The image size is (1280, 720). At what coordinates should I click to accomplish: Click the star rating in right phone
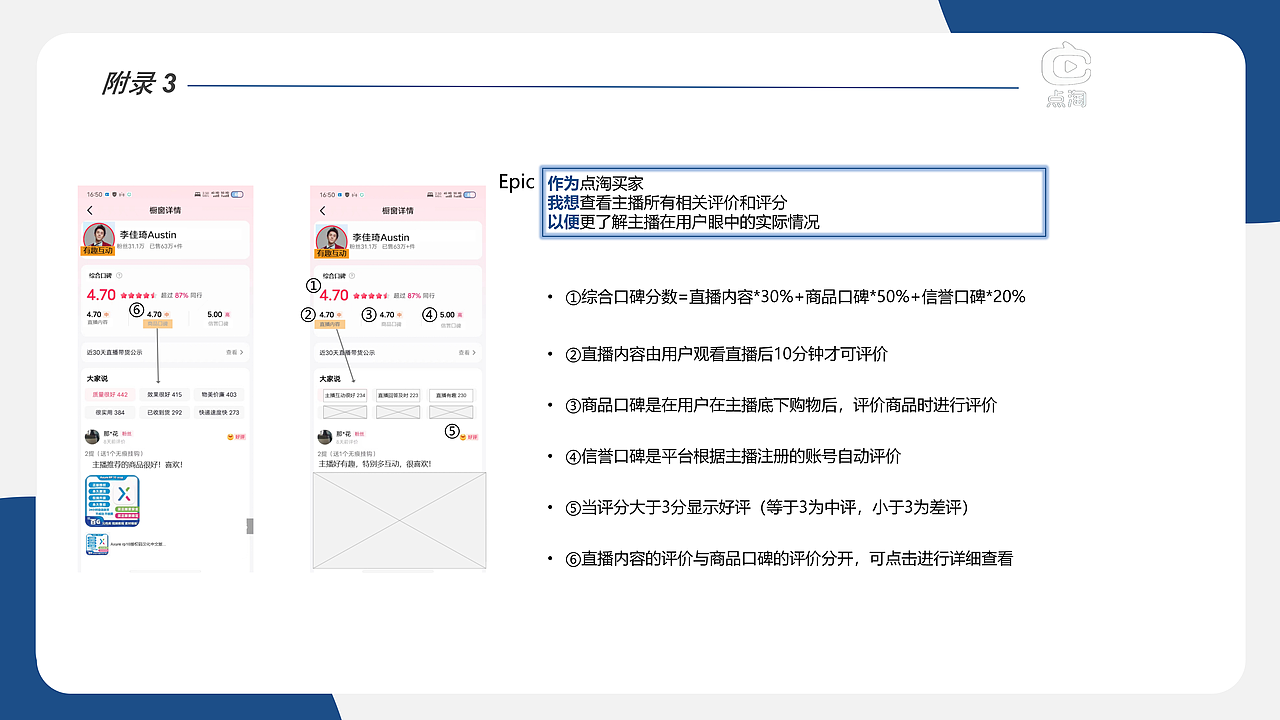coord(370,296)
